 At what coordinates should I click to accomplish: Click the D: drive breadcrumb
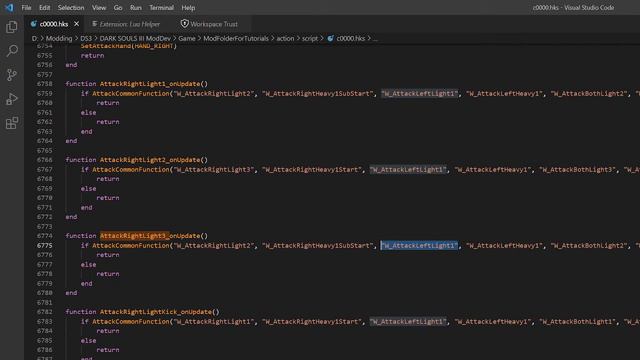(x=35, y=38)
